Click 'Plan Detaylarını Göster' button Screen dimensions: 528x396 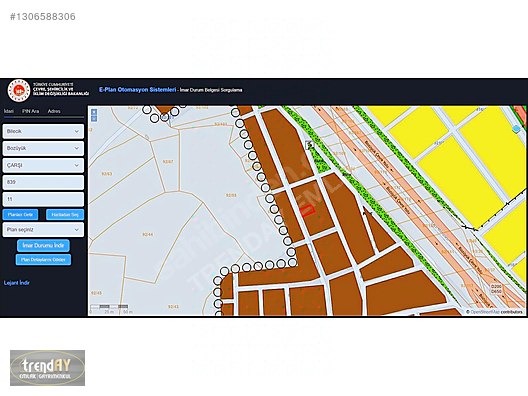coord(43,260)
